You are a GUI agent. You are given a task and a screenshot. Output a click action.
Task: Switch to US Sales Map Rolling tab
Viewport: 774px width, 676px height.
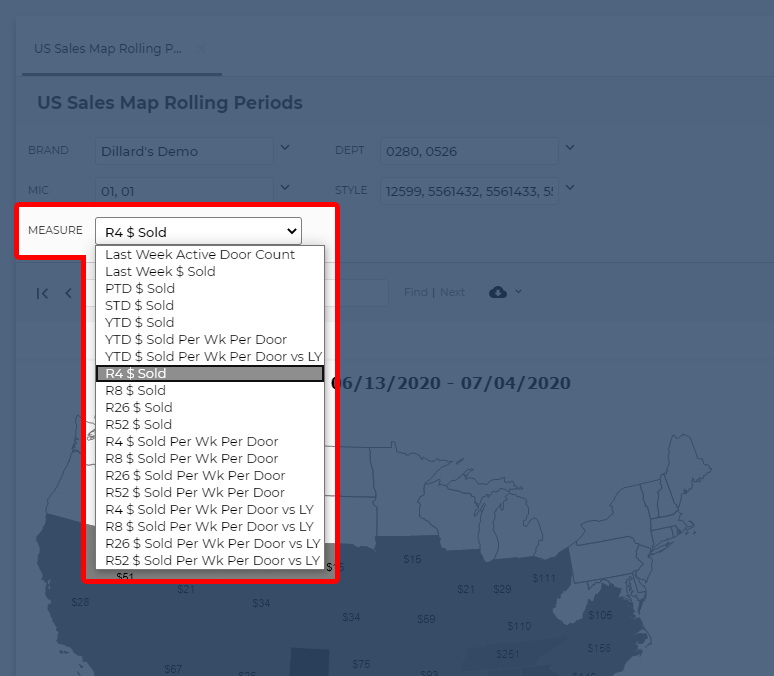(x=108, y=48)
